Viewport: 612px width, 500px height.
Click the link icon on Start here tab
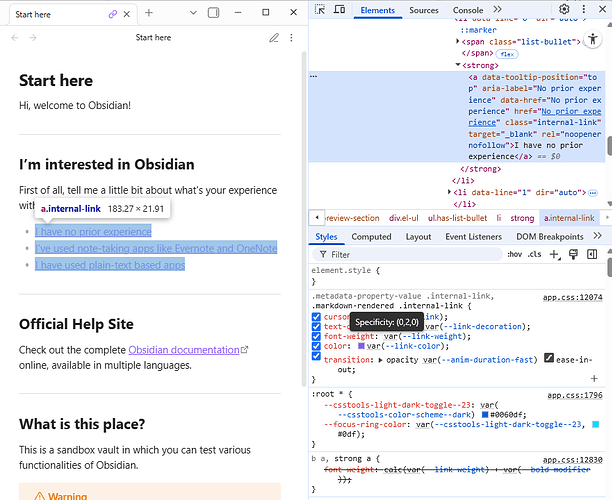point(113,14)
